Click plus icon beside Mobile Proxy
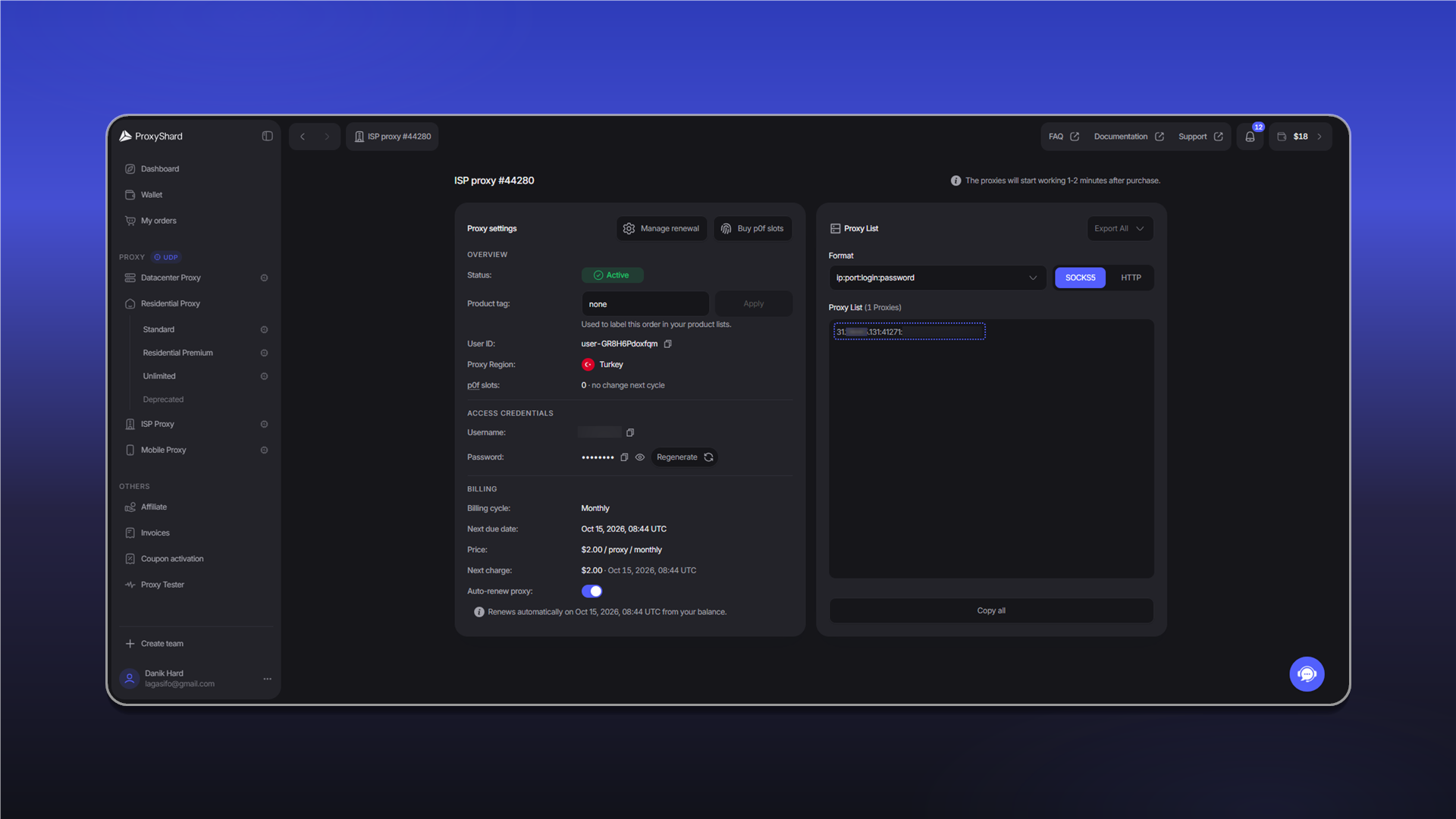The width and height of the screenshot is (1456, 819). [x=264, y=450]
